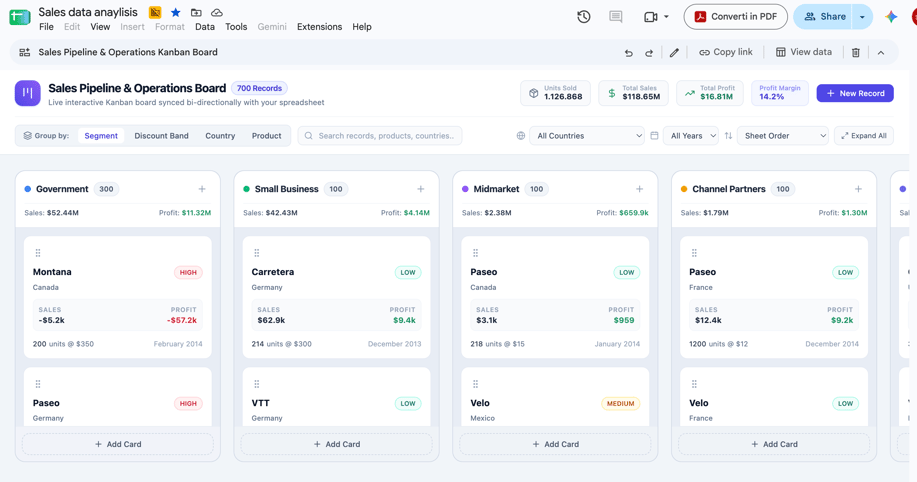The height and width of the screenshot is (482, 917).
Task: Open the Extensions menu
Action: coord(319,27)
